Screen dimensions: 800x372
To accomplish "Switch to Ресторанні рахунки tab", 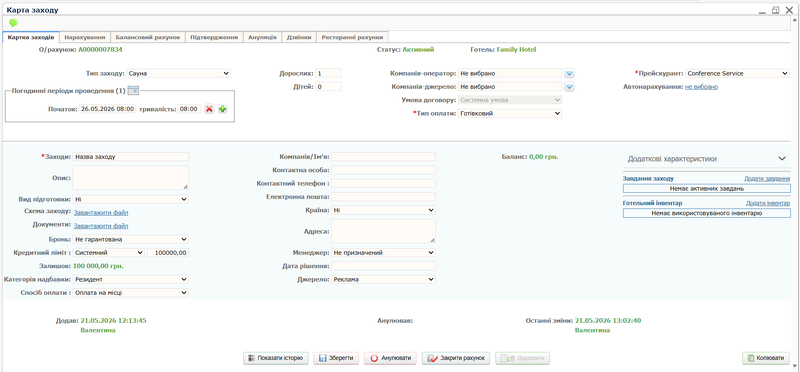I will [353, 37].
